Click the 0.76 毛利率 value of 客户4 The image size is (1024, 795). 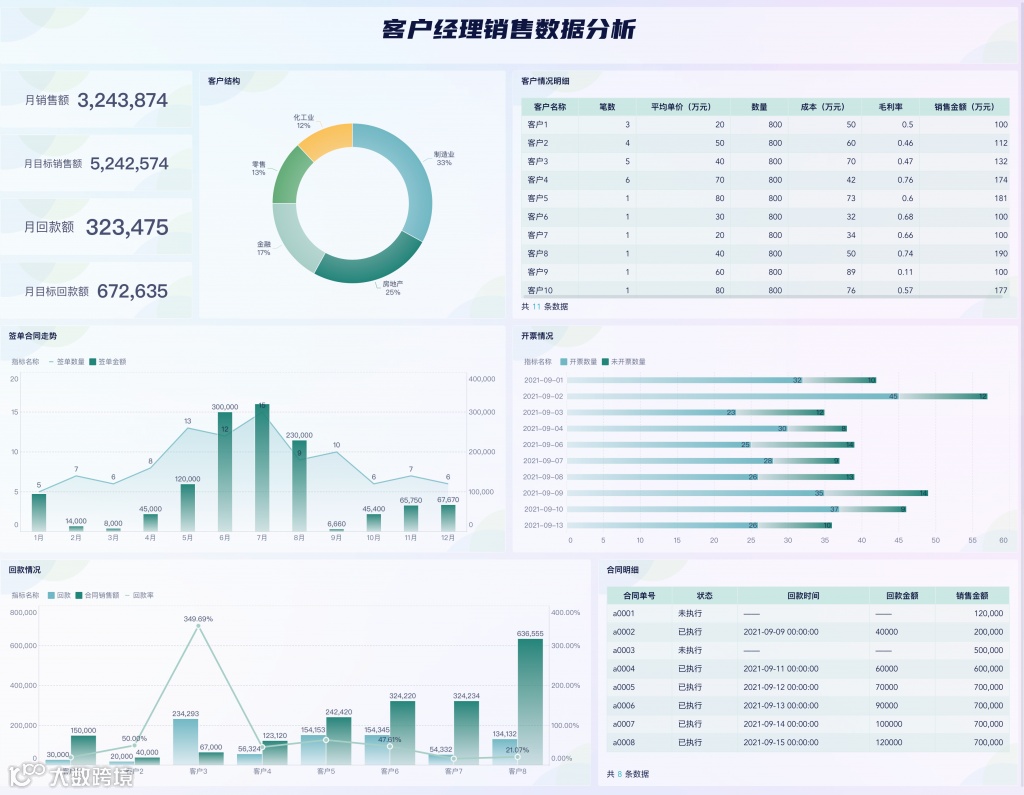pos(905,180)
